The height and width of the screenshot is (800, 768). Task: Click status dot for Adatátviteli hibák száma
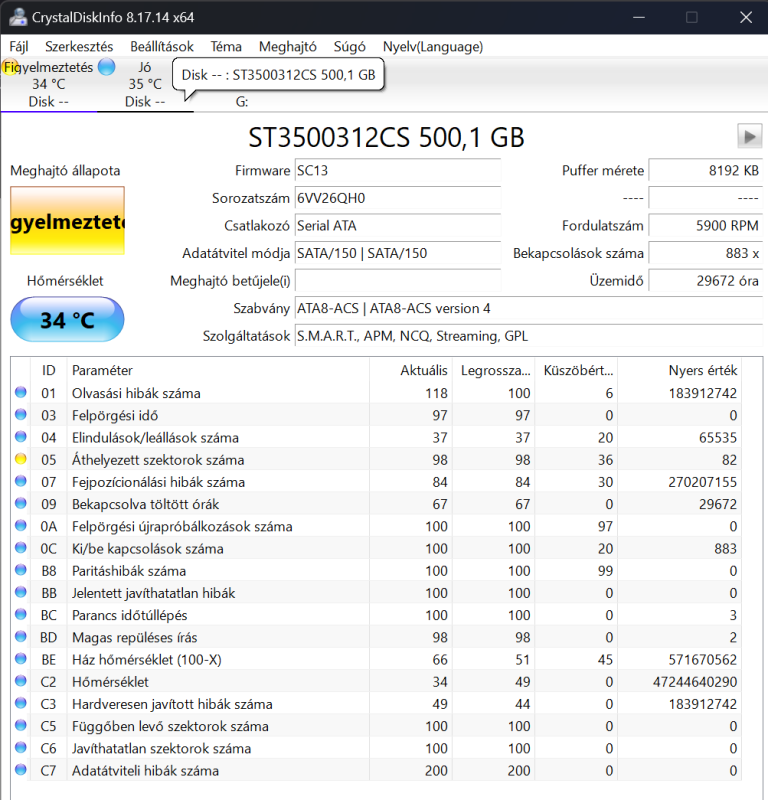[20, 770]
